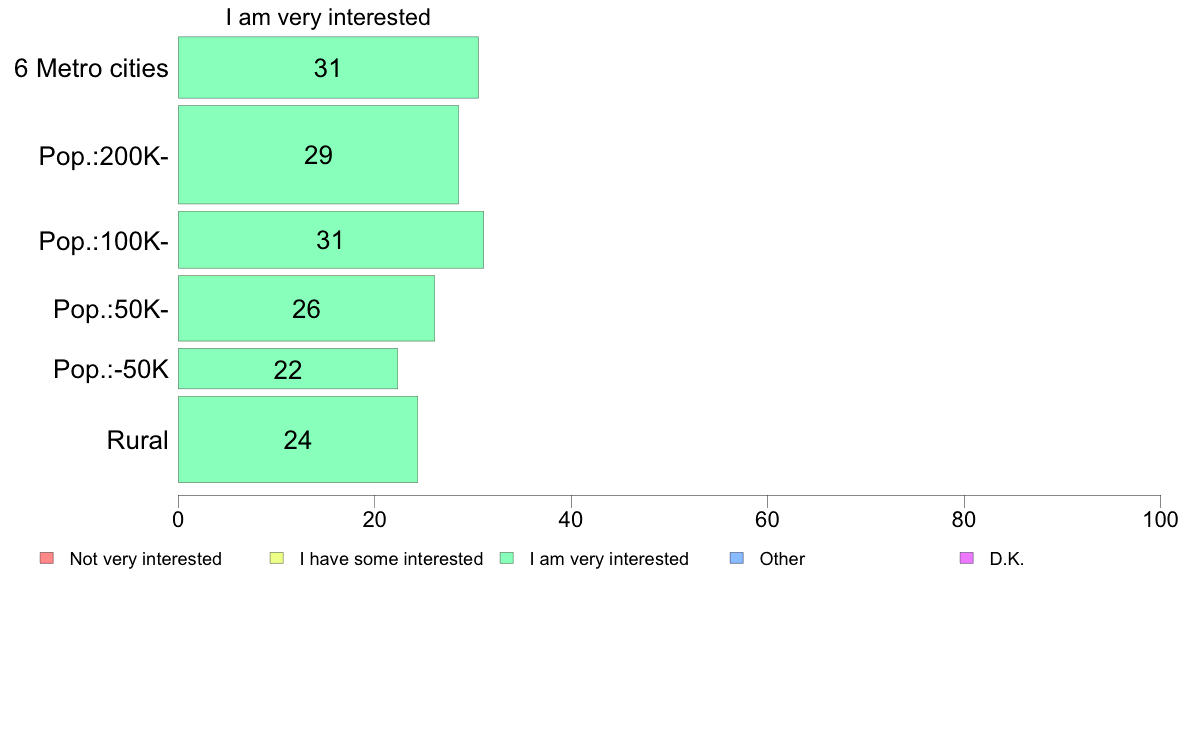
Task: Select the Pop.:100K- bar showing 31
Action: point(330,240)
